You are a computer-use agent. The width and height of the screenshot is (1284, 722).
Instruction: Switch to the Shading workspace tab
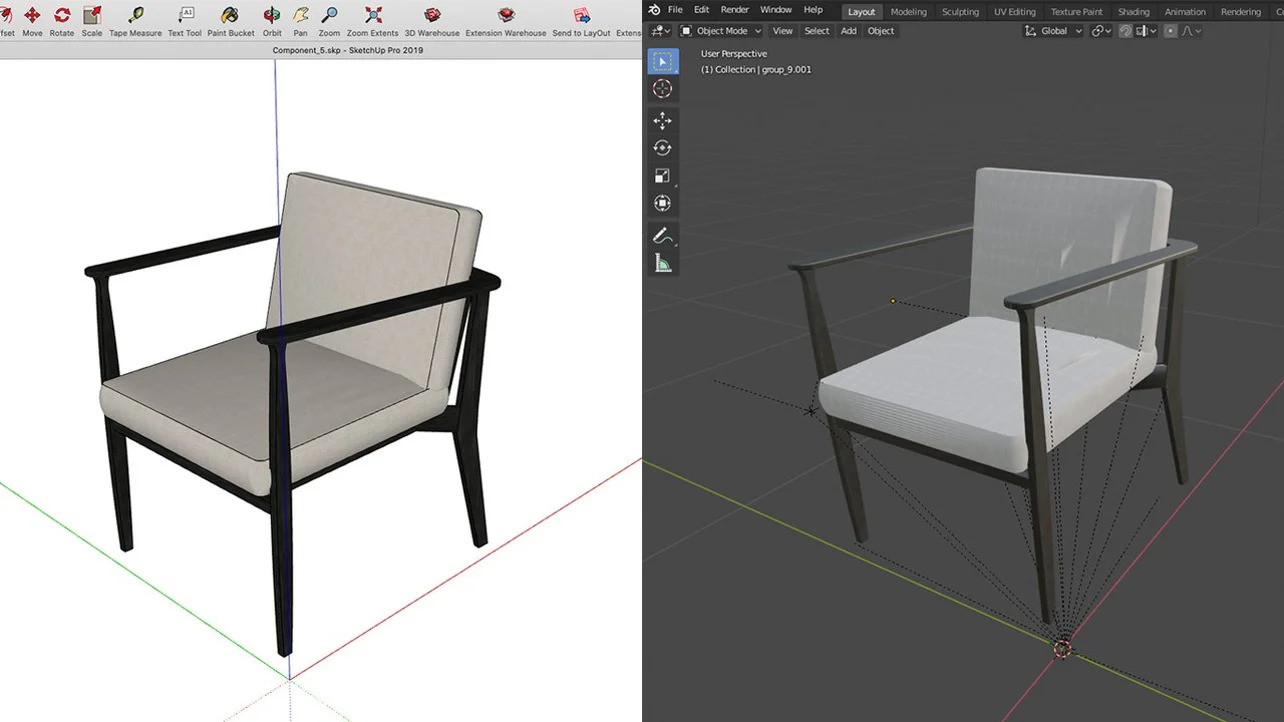tap(1133, 11)
